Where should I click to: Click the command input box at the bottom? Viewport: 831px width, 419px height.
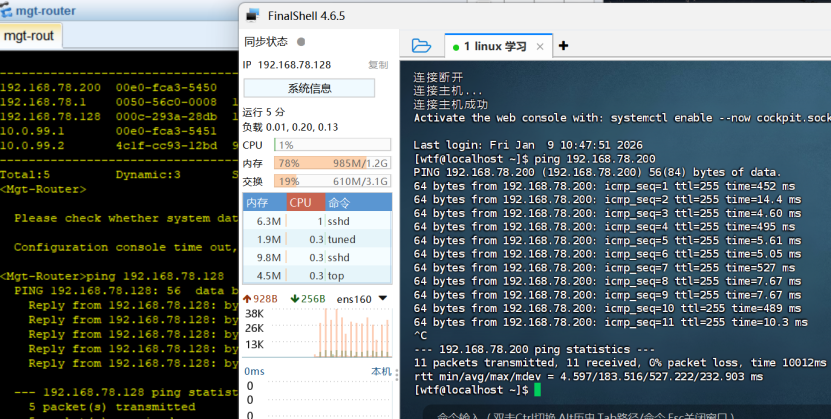[625, 414]
